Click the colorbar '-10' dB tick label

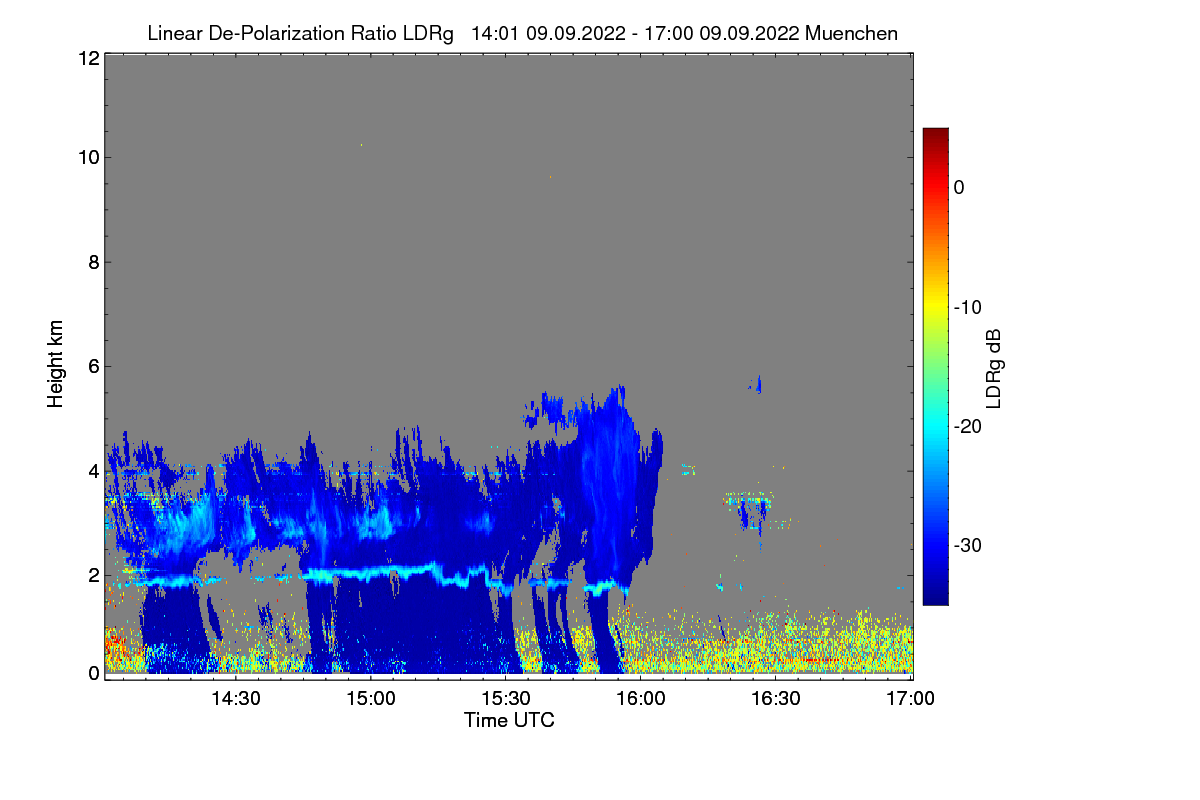(967, 307)
